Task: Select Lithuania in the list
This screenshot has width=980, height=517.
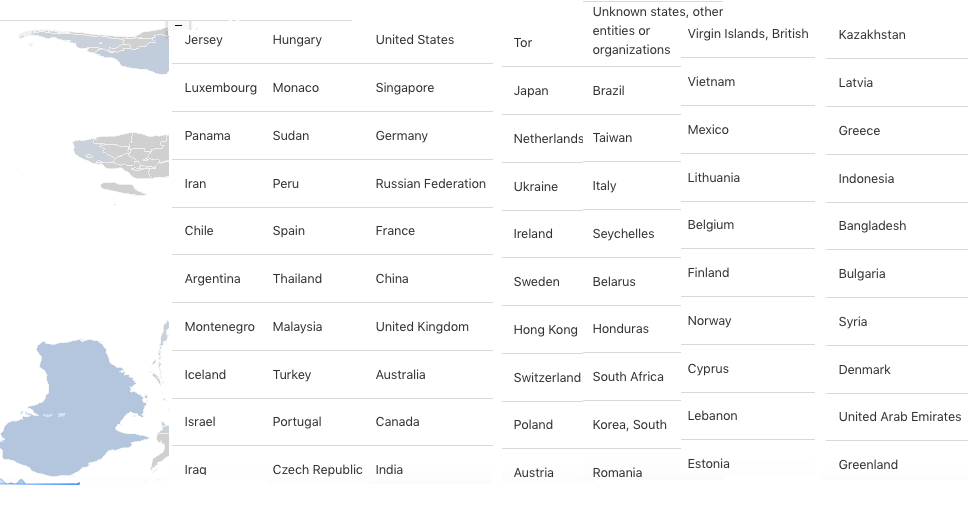Action: [713, 178]
